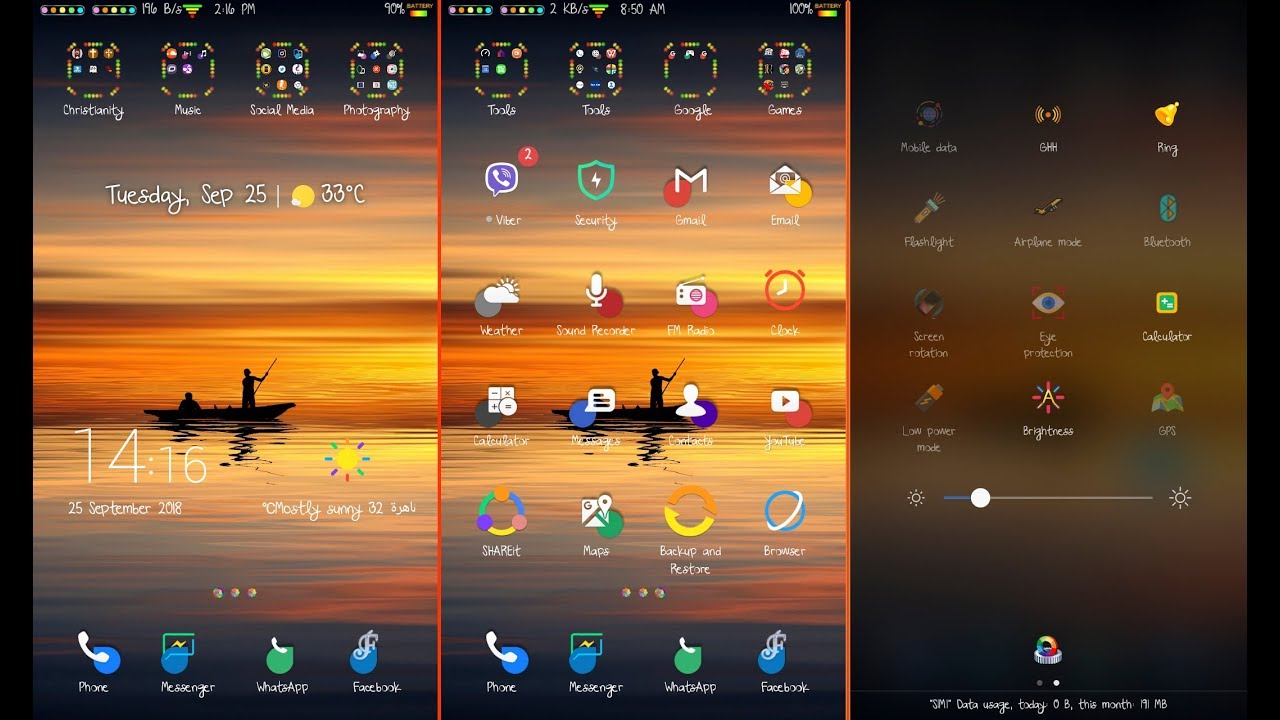The height and width of the screenshot is (720, 1280).
Task: Toggle Mobile data
Action: click(929, 114)
